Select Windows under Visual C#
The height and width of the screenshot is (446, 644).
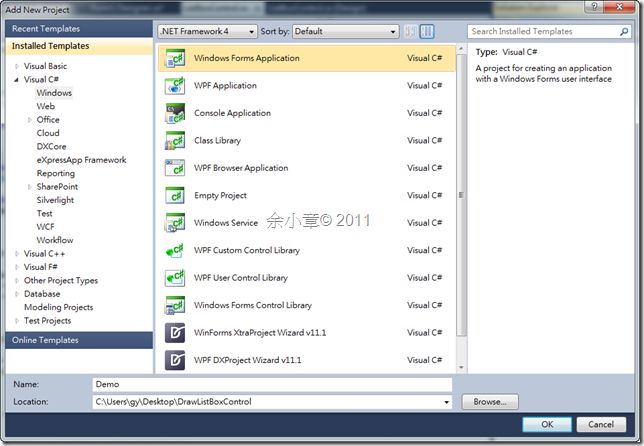click(x=54, y=93)
